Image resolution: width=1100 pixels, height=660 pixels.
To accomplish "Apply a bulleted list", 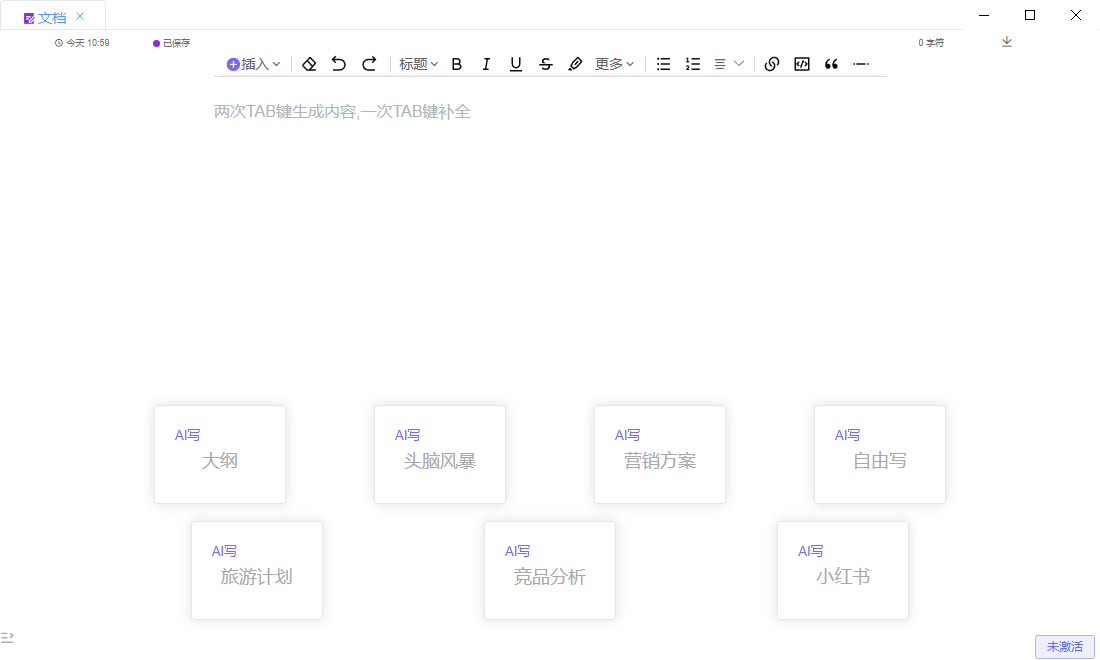I will coord(663,63).
